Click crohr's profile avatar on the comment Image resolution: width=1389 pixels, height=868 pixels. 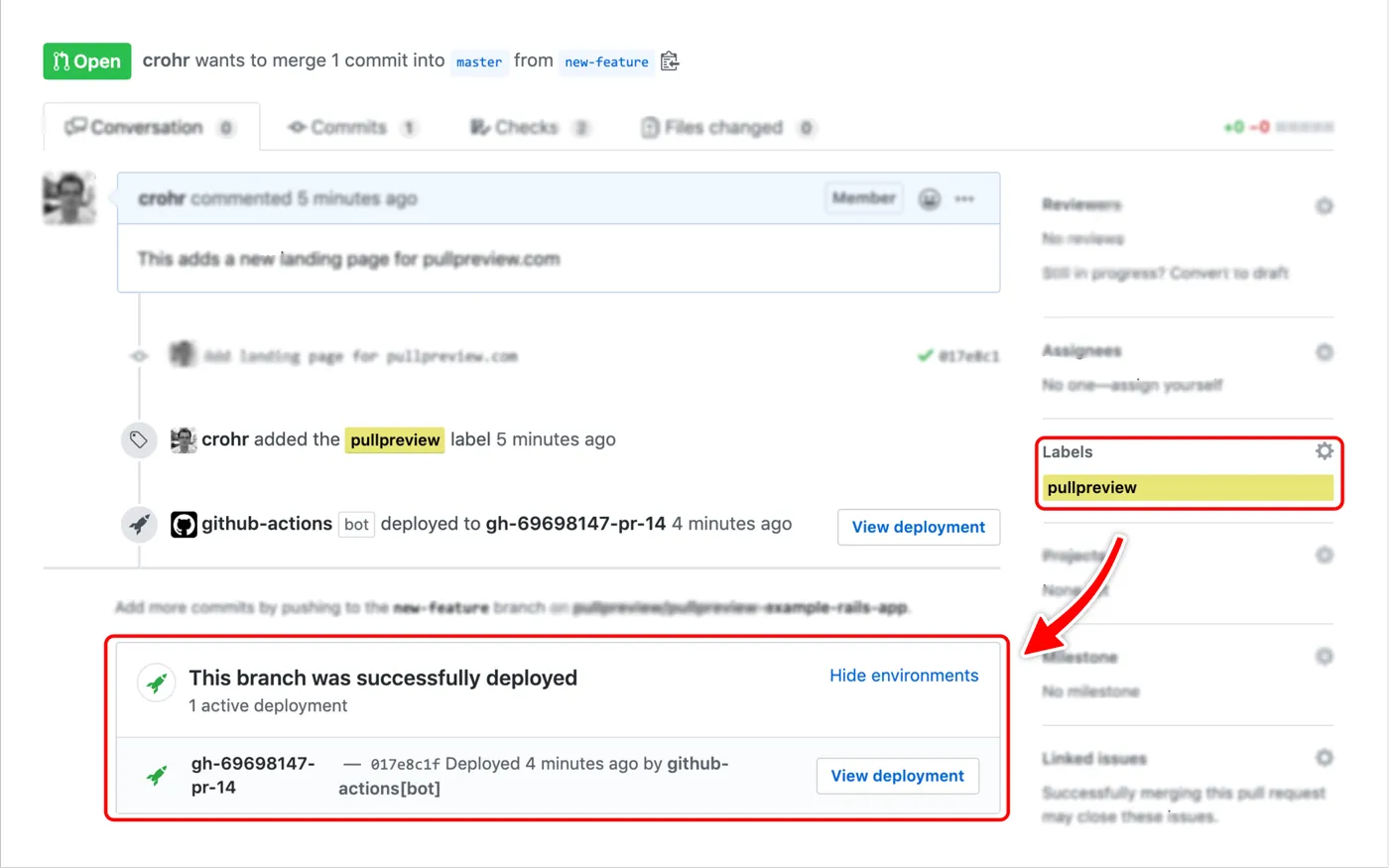69,197
